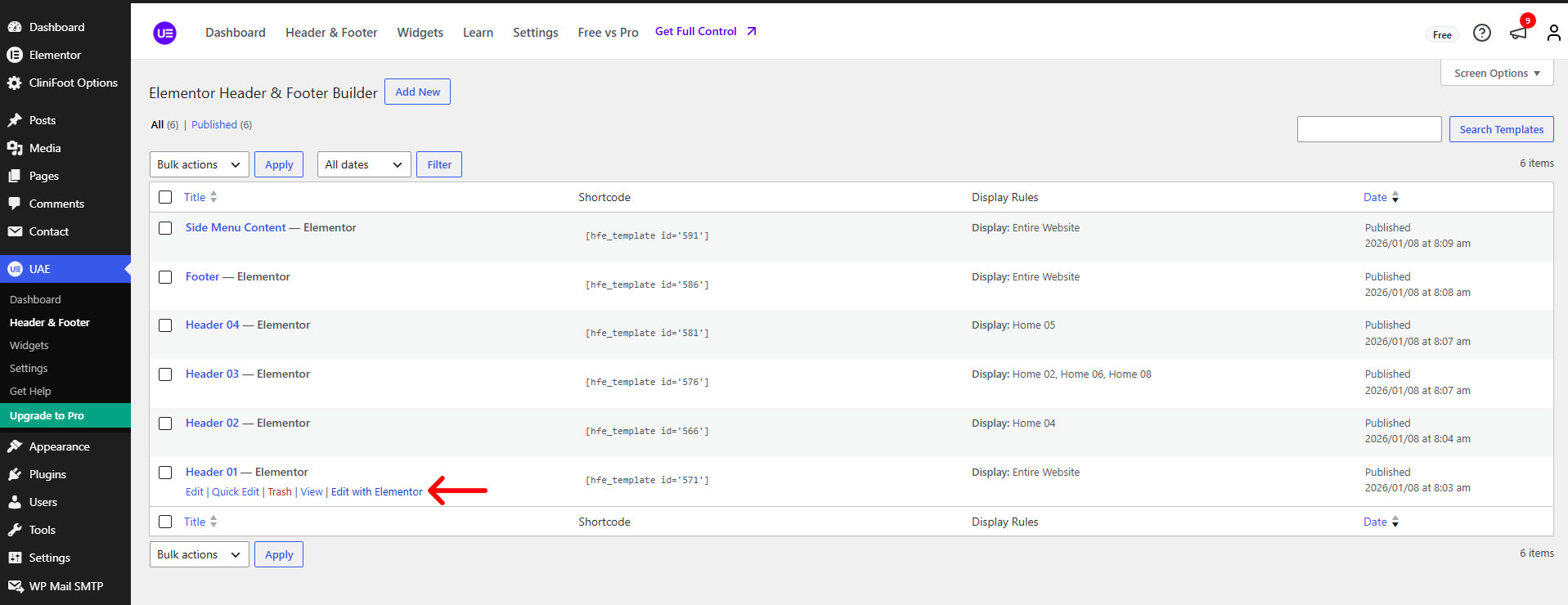Click the bottom Apply button

279,554
